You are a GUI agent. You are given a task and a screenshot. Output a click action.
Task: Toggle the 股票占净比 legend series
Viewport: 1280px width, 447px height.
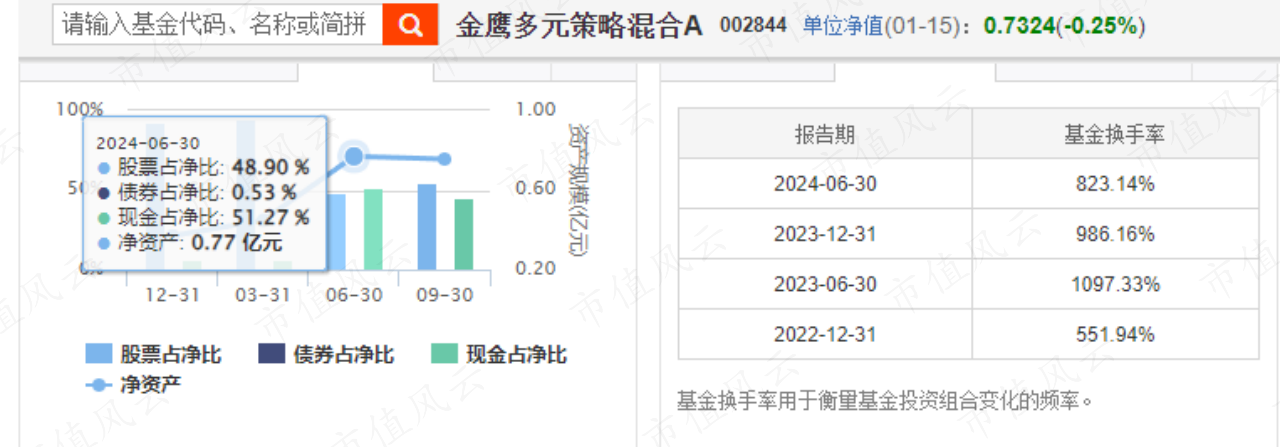pyautogui.click(x=153, y=354)
